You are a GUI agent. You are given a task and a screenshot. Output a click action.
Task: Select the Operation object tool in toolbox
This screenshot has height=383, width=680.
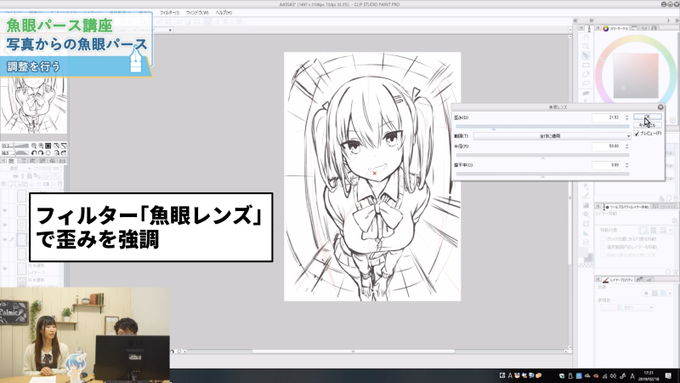pos(586,56)
